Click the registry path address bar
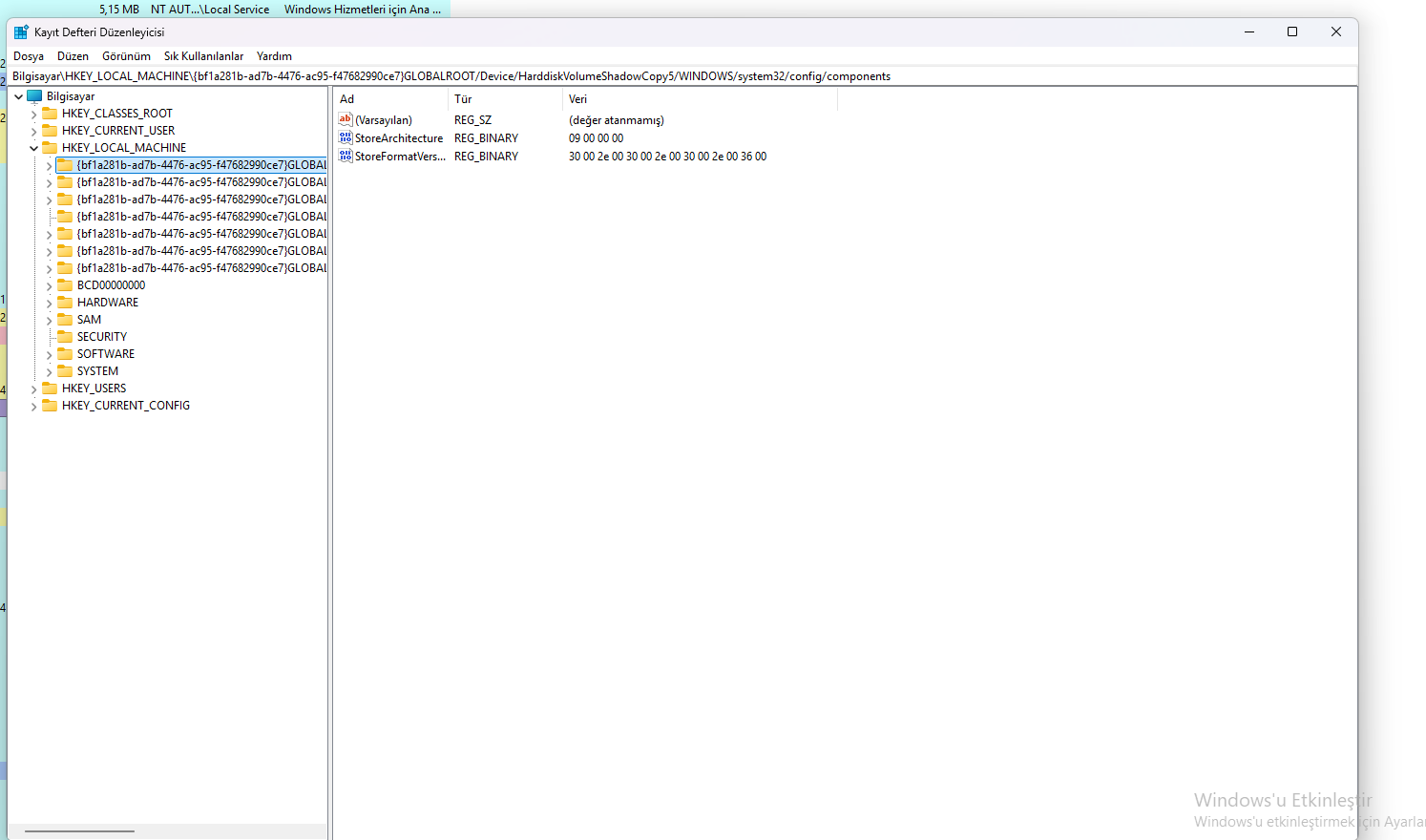 (682, 76)
